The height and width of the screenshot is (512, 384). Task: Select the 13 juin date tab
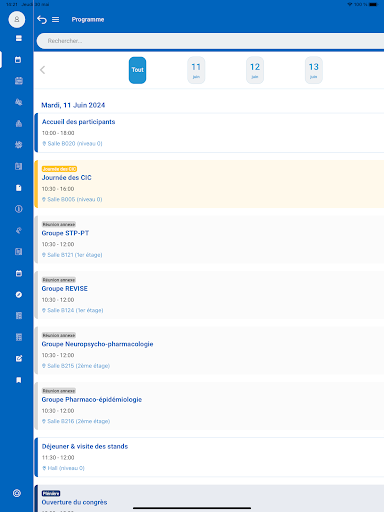(314, 70)
